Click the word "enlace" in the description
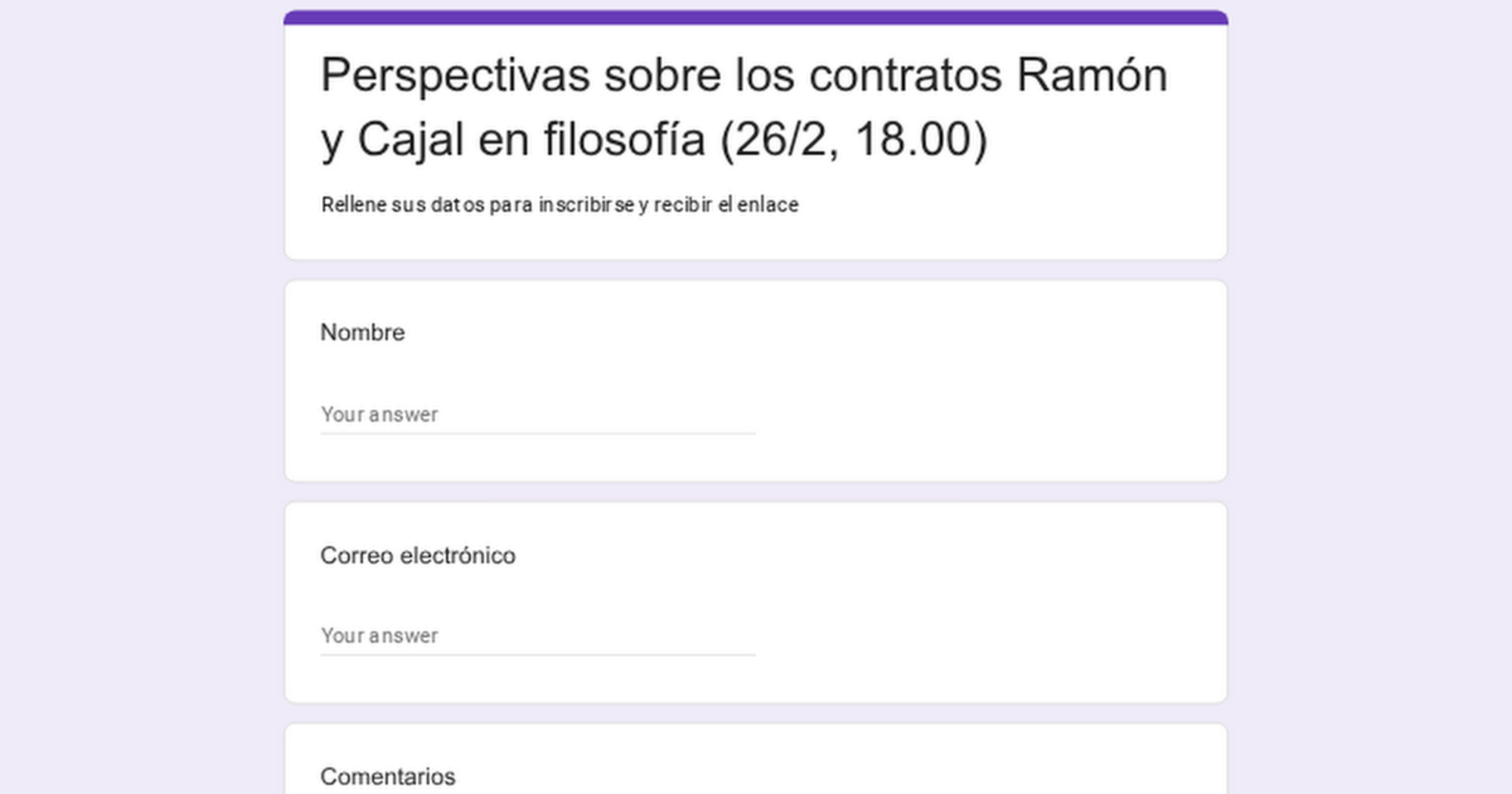 pos(767,205)
